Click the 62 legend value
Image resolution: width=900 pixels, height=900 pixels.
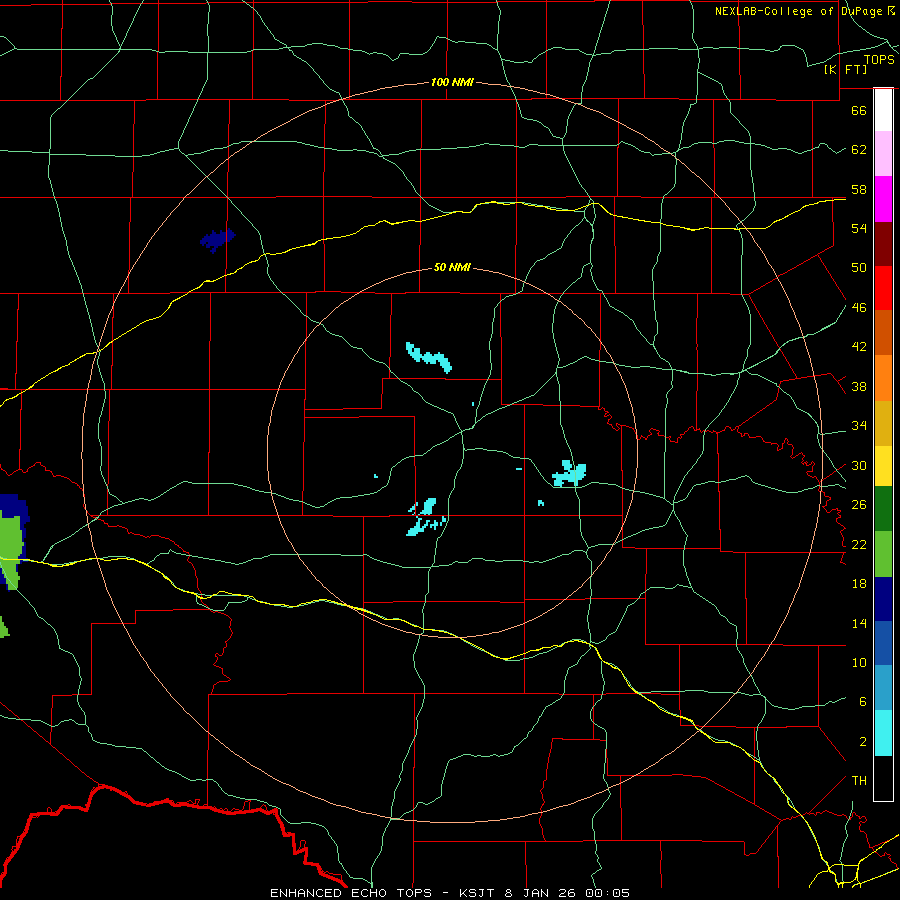pyautogui.click(x=859, y=150)
